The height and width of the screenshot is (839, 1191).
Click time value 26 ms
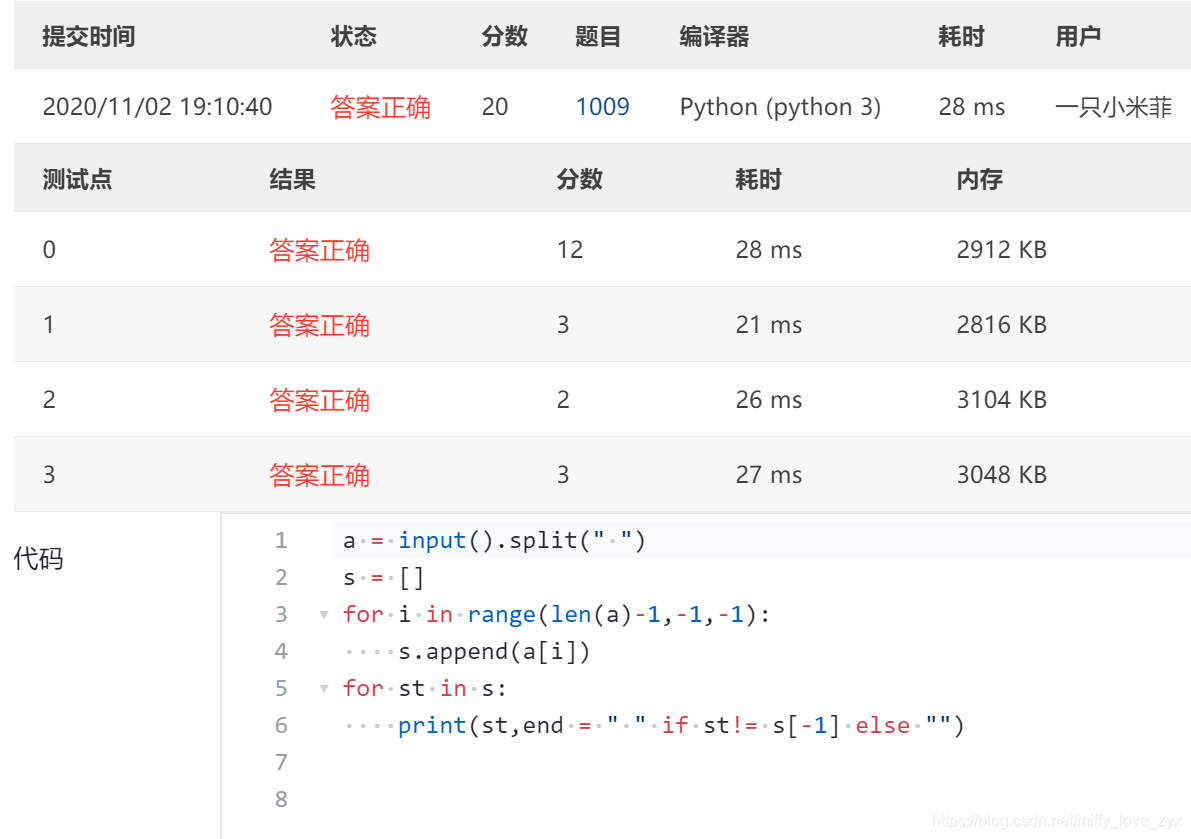tap(769, 400)
